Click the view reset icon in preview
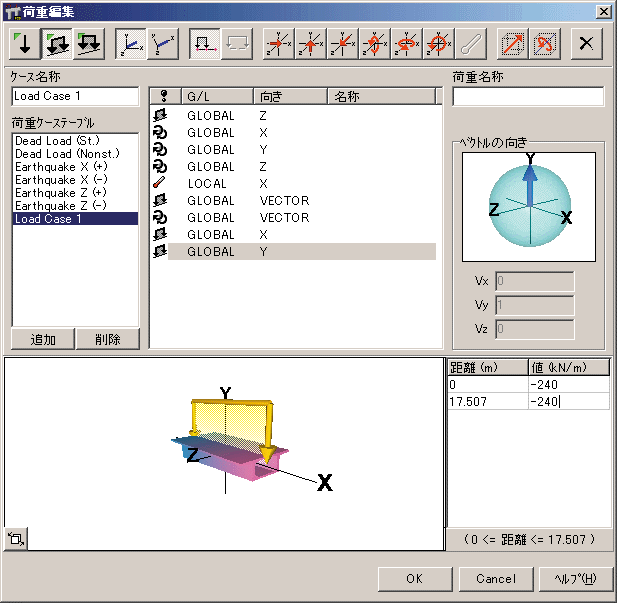This screenshot has width=617, height=603. point(16,538)
